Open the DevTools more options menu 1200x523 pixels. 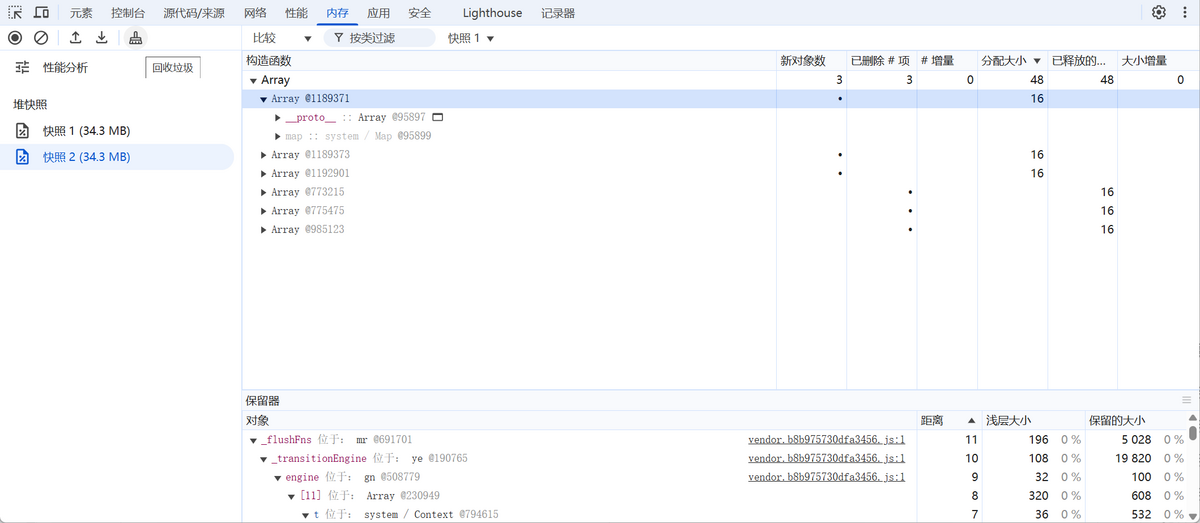pos(1184,13)
